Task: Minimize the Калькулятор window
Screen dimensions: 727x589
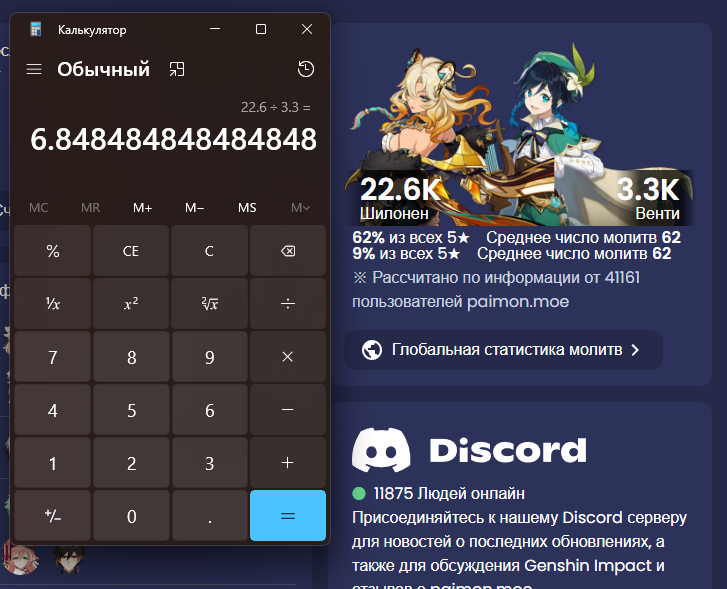Action: coord(215,29)
